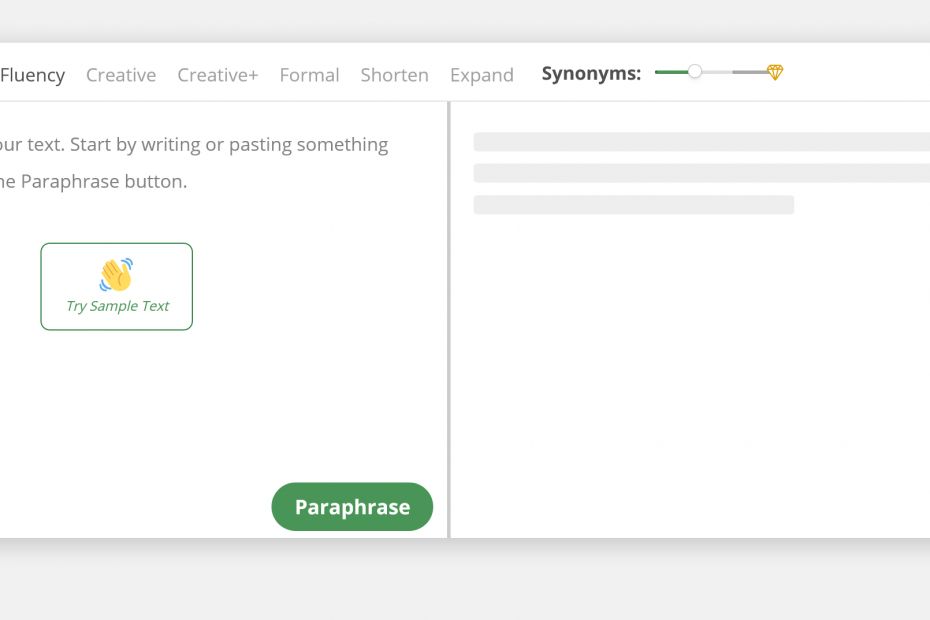Select the Fluency mode tab
The width and height of the screenshot is (930, 620).
33,75
